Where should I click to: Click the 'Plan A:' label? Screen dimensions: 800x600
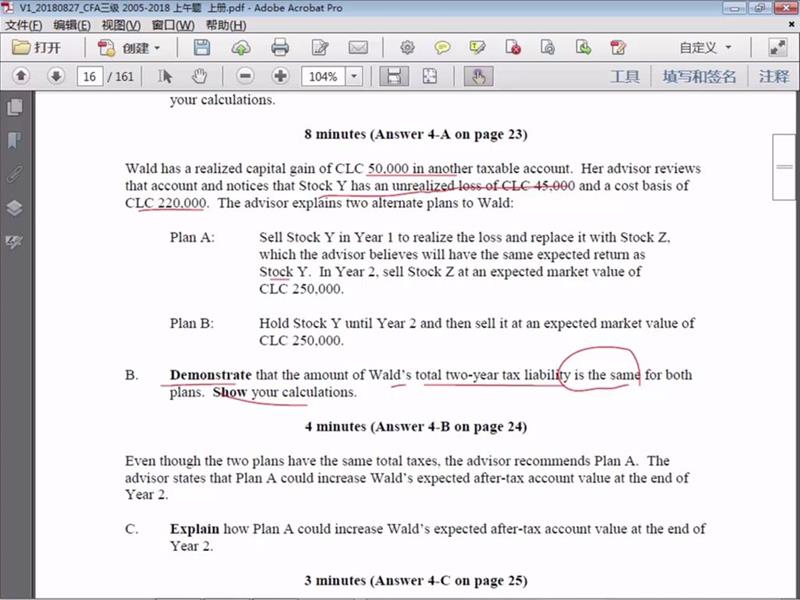coord(192,238)
